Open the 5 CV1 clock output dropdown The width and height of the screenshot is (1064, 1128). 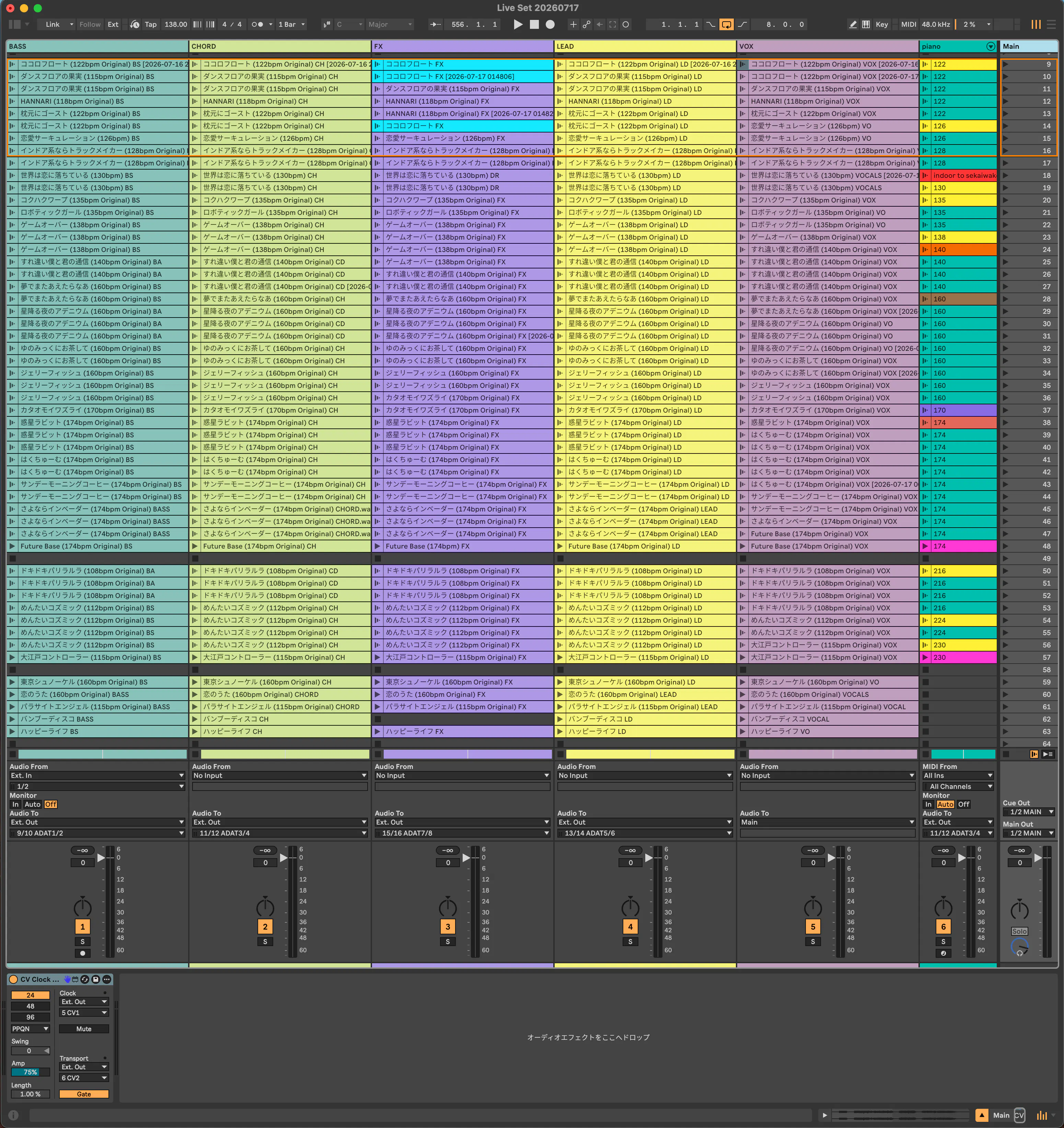click(x=84, y=1012)
